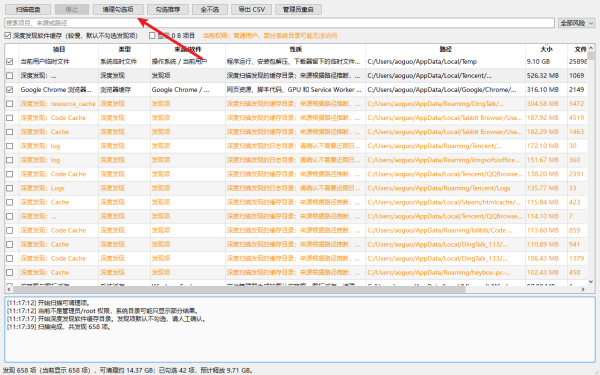This screenshot has width=600, height=375.
Task: Check the Steam htmlcache row checkbox
Action: pos(10,202)
